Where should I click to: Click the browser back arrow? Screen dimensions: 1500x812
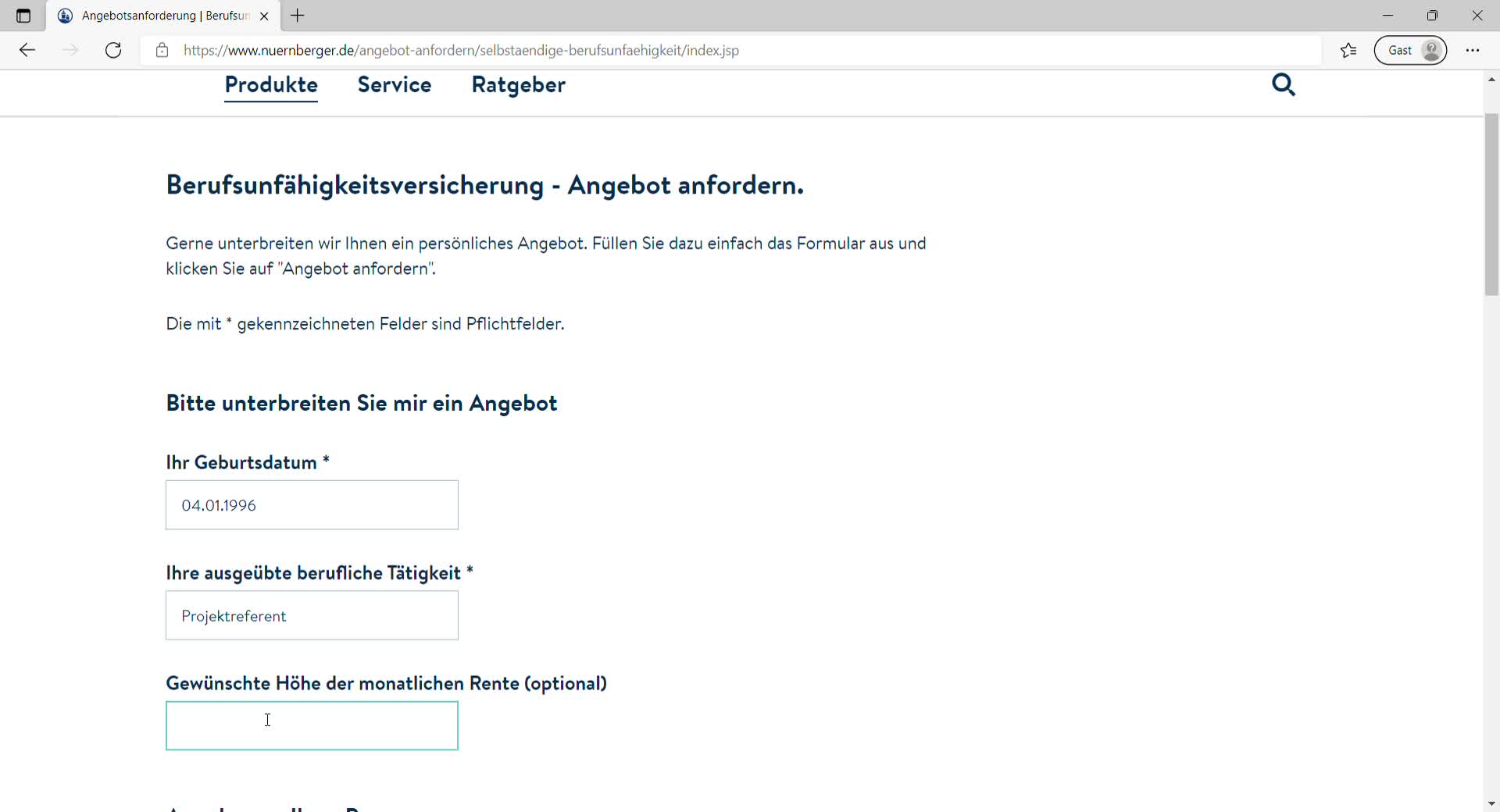27,51
